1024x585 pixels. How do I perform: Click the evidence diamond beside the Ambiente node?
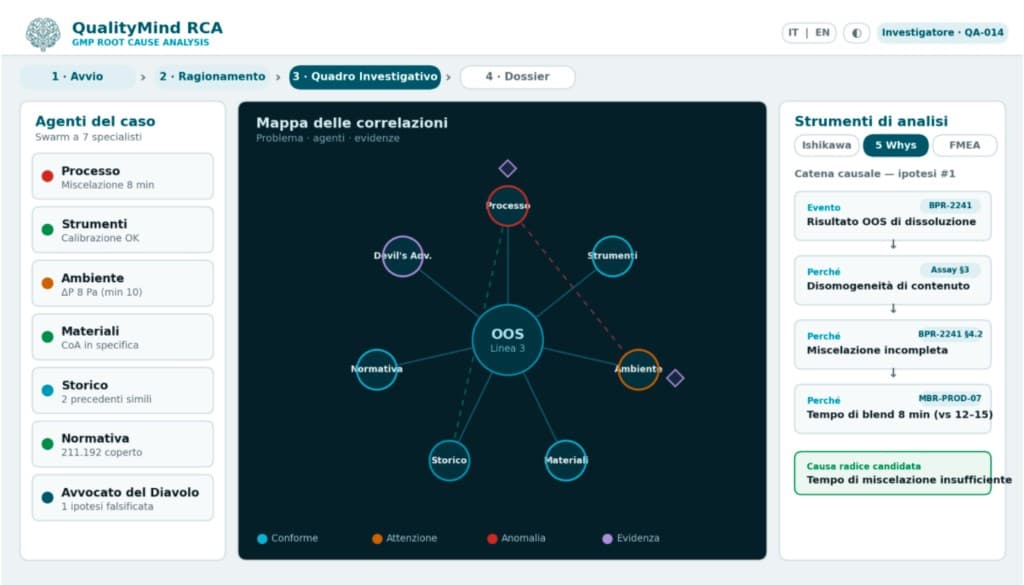675,378
